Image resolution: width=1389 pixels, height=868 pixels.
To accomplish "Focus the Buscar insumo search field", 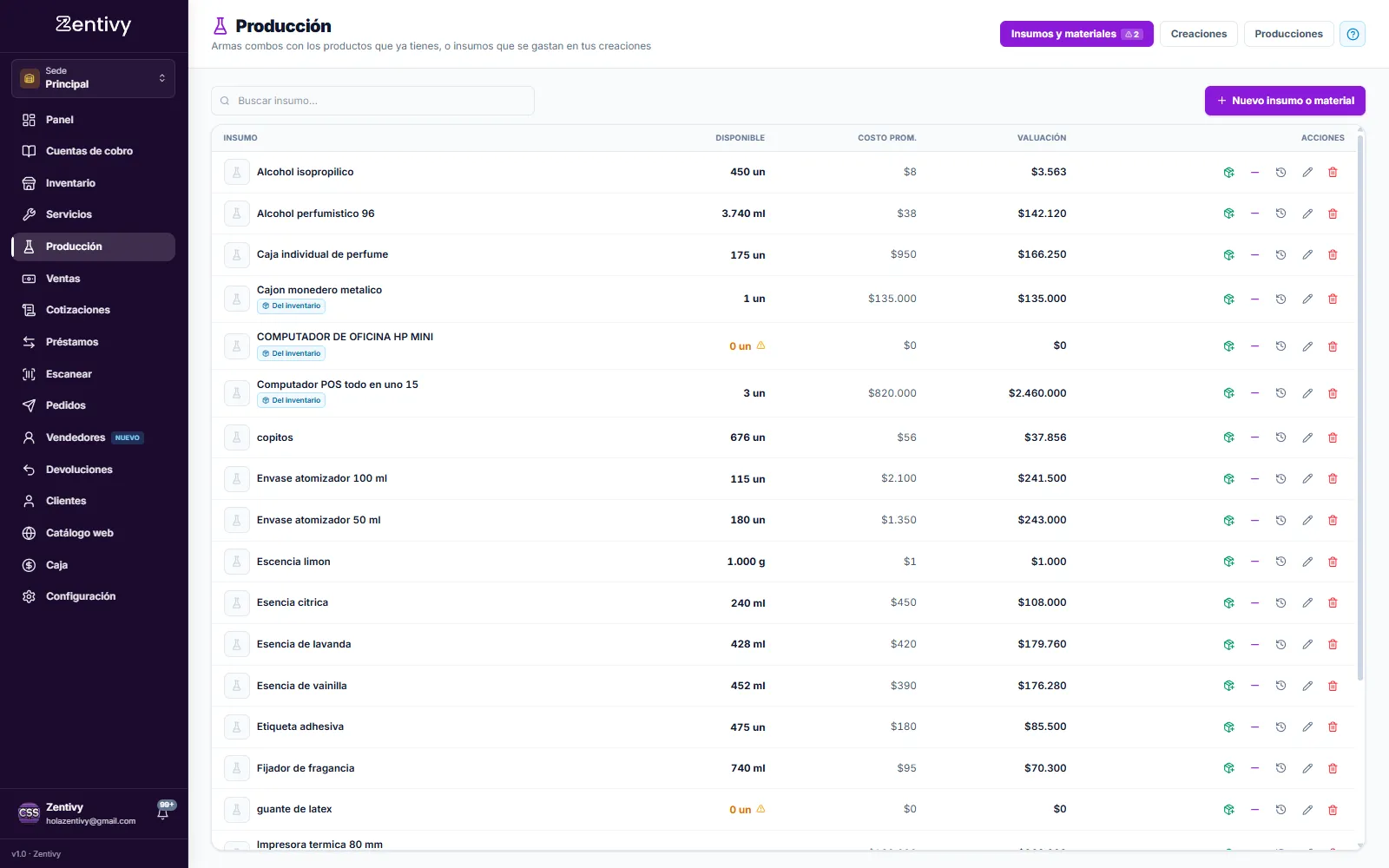I will pyautogui.click(x=372, y=101).
